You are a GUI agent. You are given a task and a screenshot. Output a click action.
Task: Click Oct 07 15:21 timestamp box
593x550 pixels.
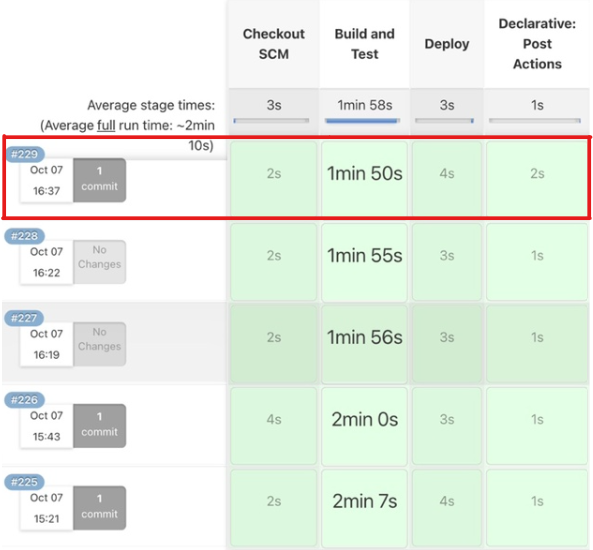point(47,508)
